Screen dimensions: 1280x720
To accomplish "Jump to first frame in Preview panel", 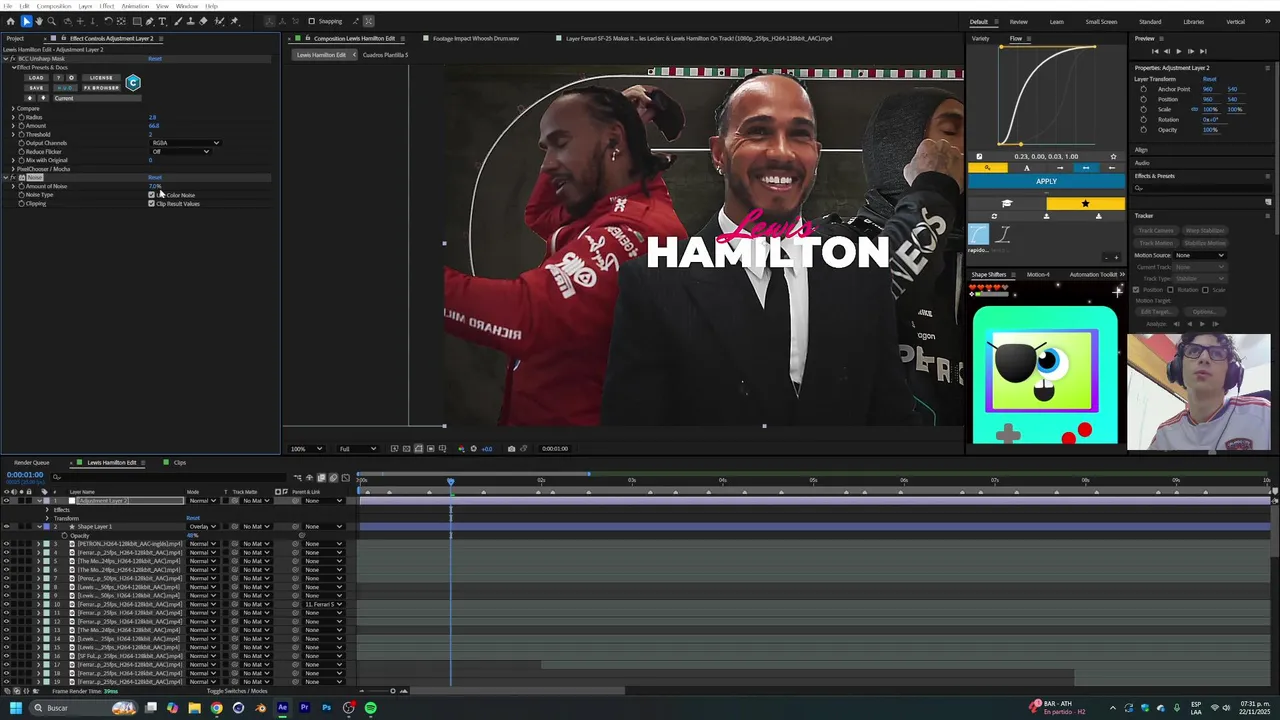I will click(x=1155, y=51).
